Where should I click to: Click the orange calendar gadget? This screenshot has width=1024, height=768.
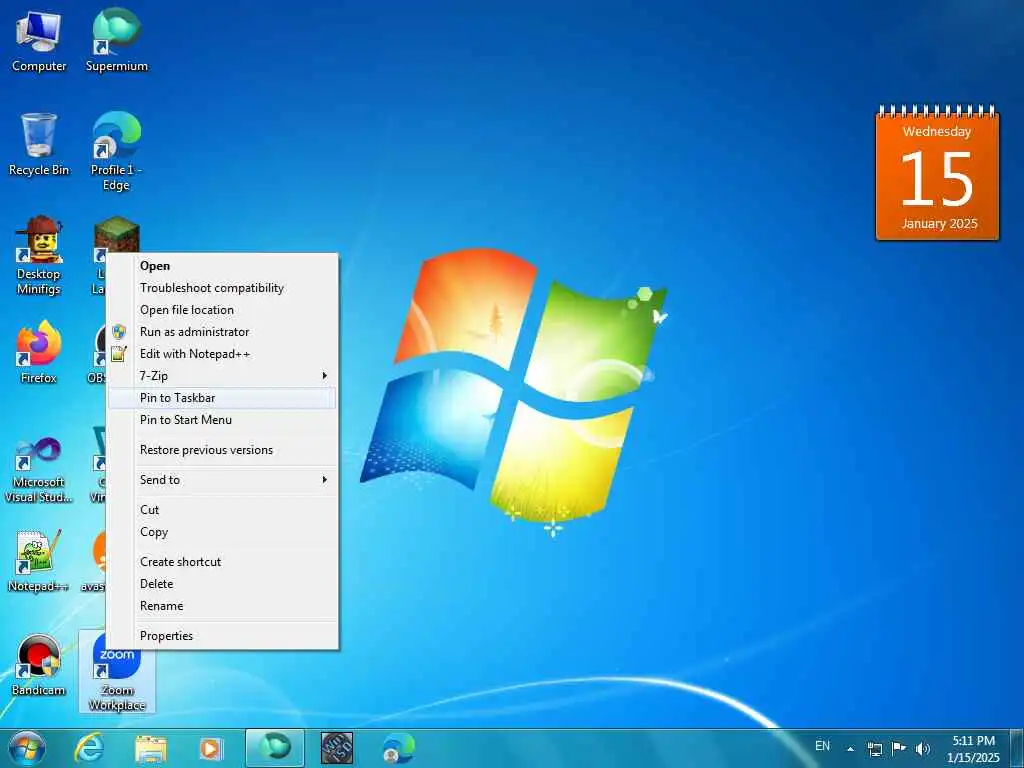click(x=937, y=172)
